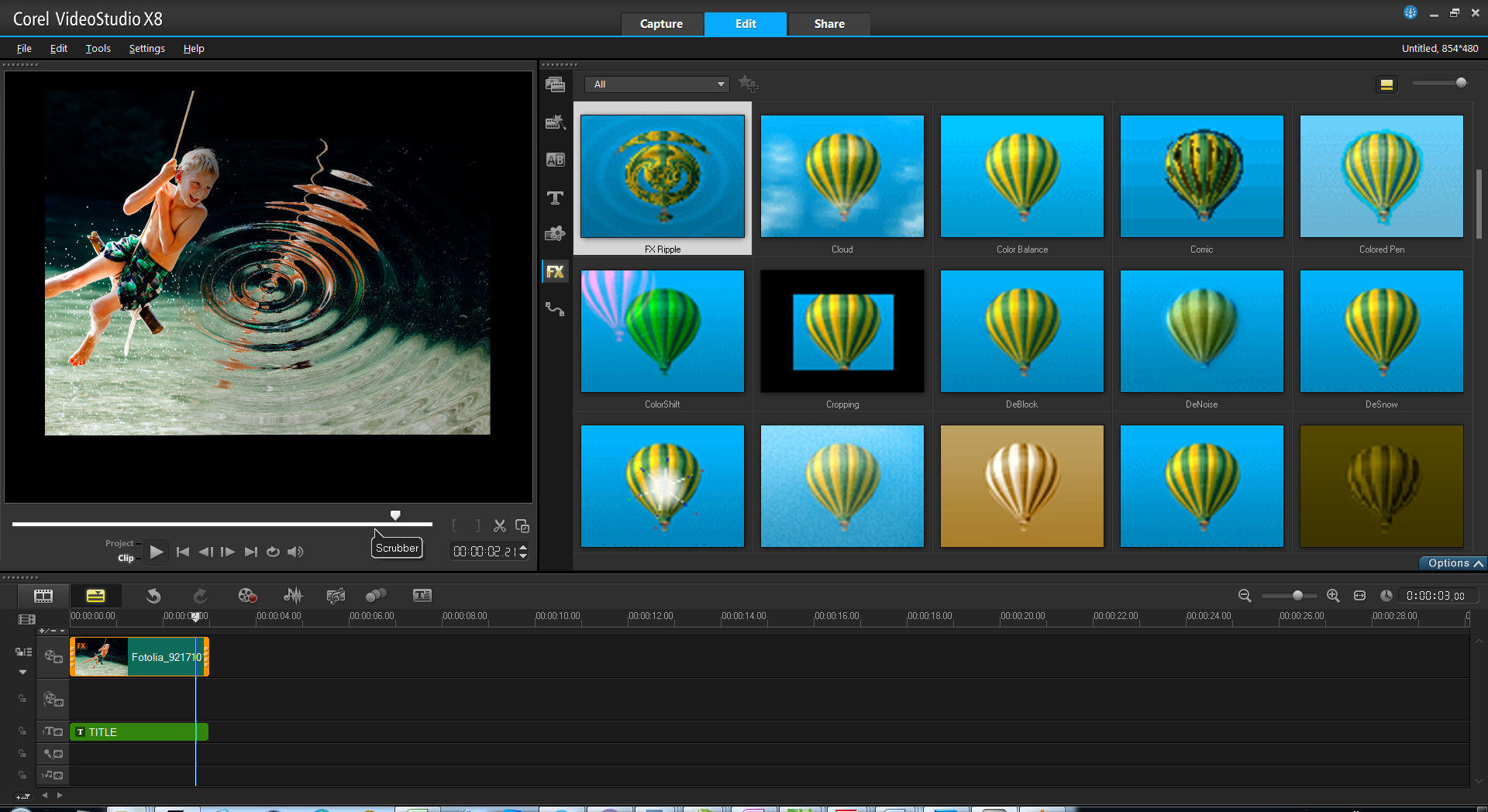Open the Instant Project library icon
The width and height of the screenshot is (1488, 812).
(x=555, y=122)
